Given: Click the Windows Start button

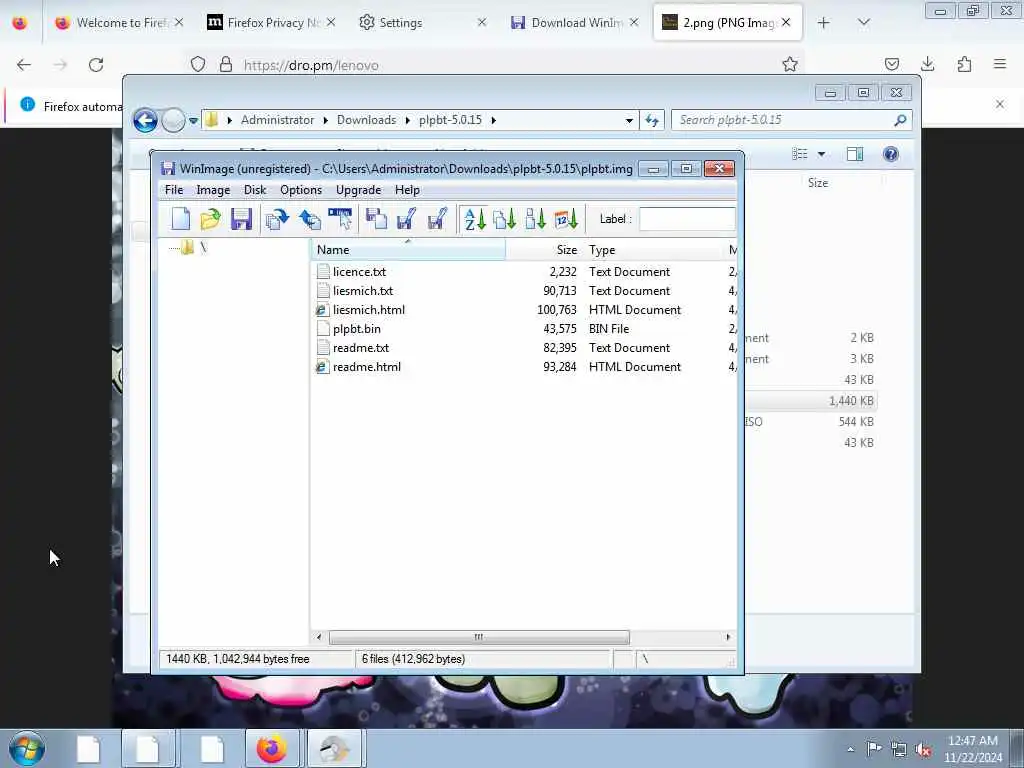Looking at the screenshot, I should 27,748.
